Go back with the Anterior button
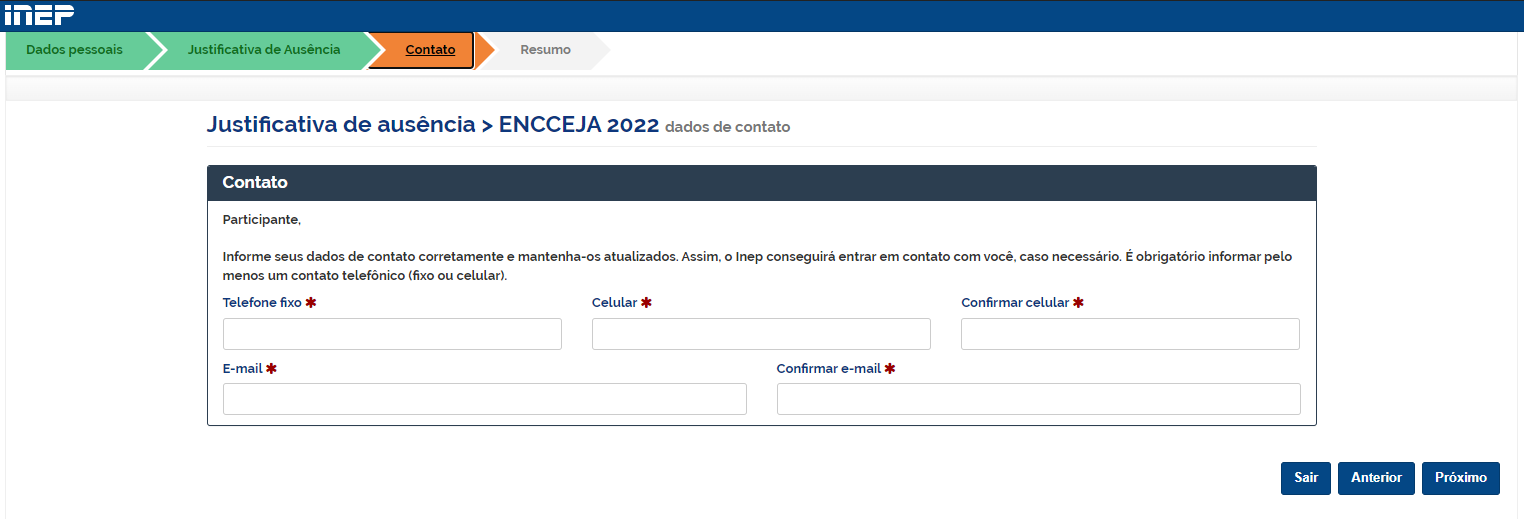The height and width of the screenshot is (519, 1524). (x=1376, y=478)
